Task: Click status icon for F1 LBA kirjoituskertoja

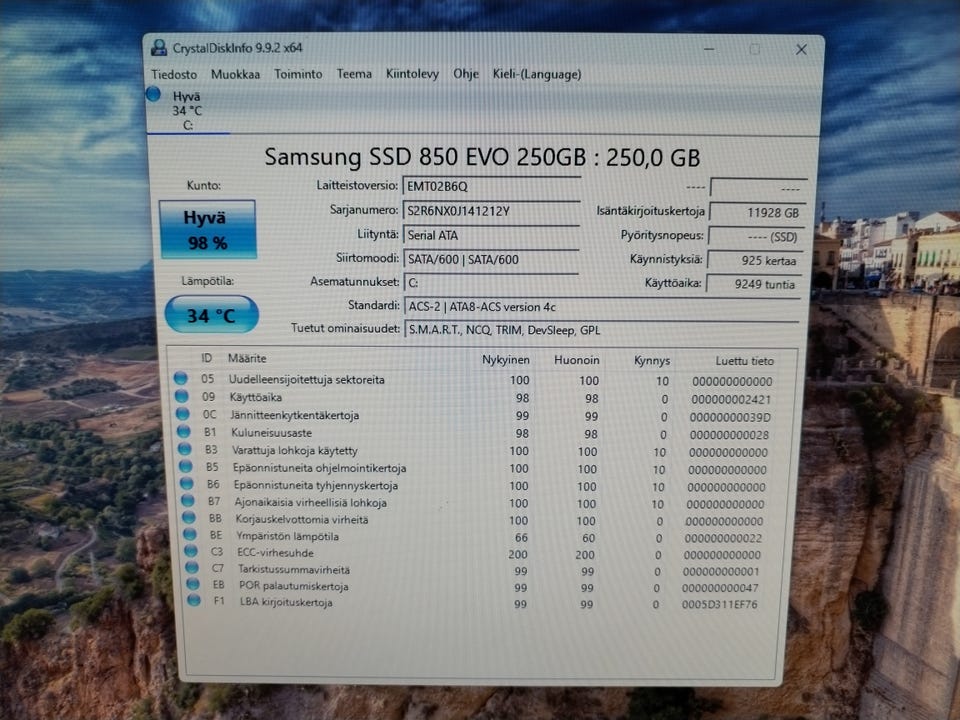Action: [x=195, y=601]
